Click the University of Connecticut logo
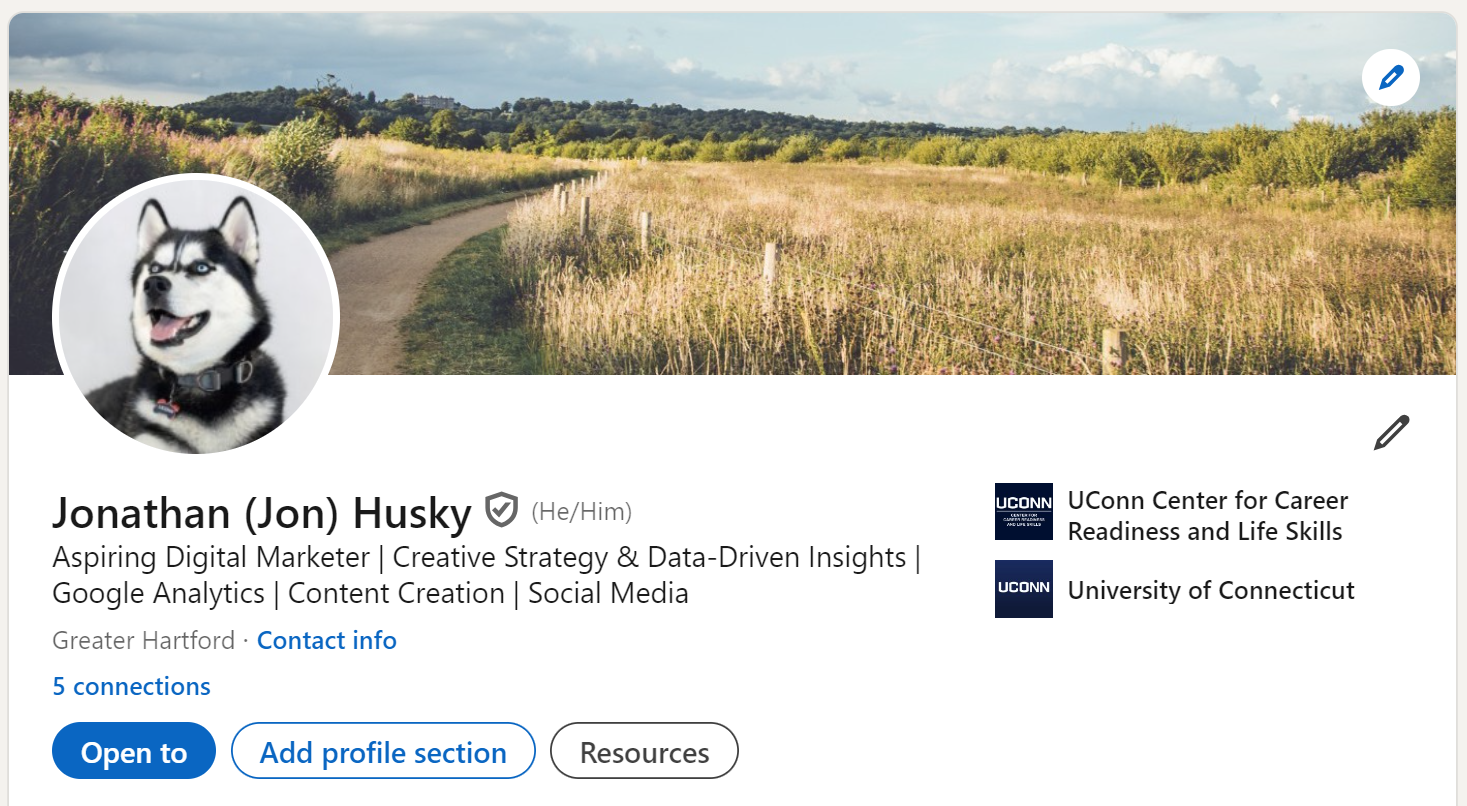 pos(1022,589)
